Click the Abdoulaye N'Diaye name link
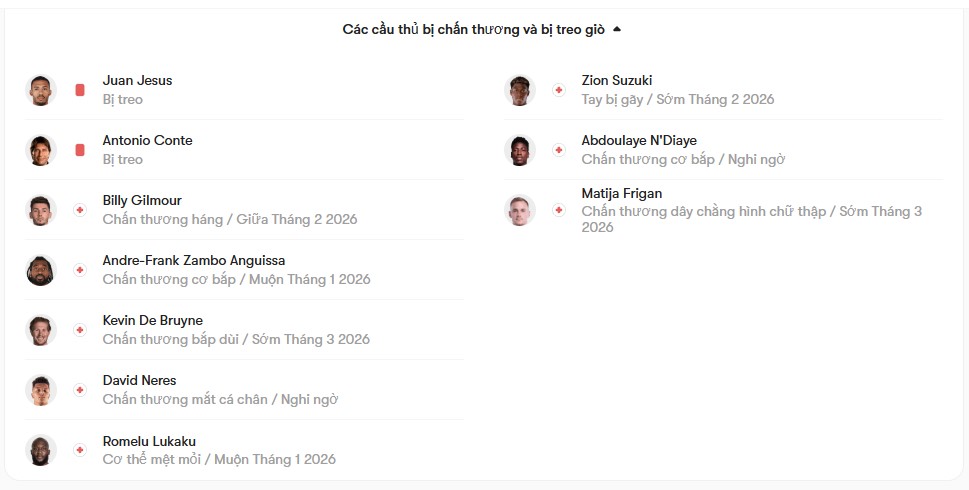 click(x=639, y=140)
